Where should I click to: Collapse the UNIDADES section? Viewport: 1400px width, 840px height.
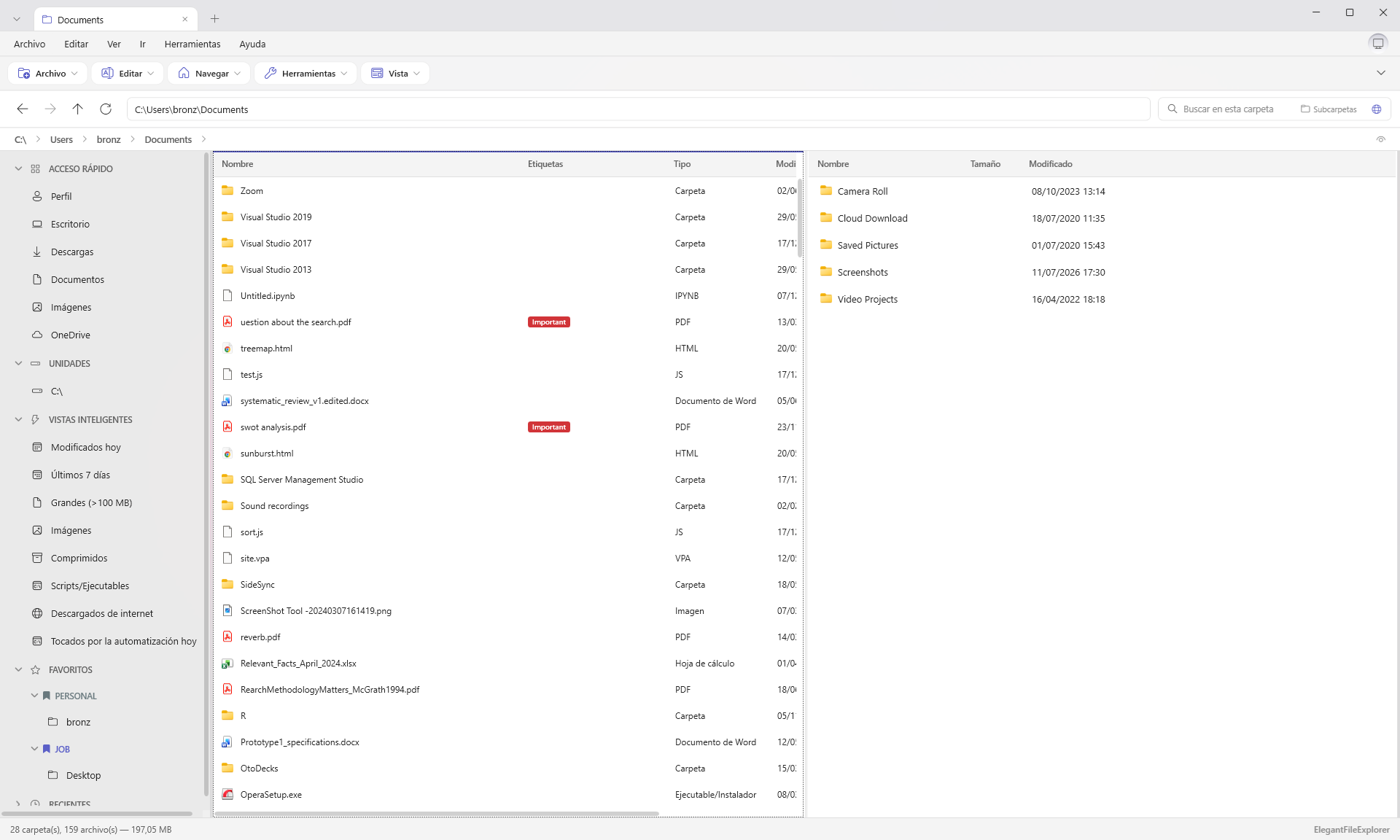pyautogui.click(x=18, y=363)
